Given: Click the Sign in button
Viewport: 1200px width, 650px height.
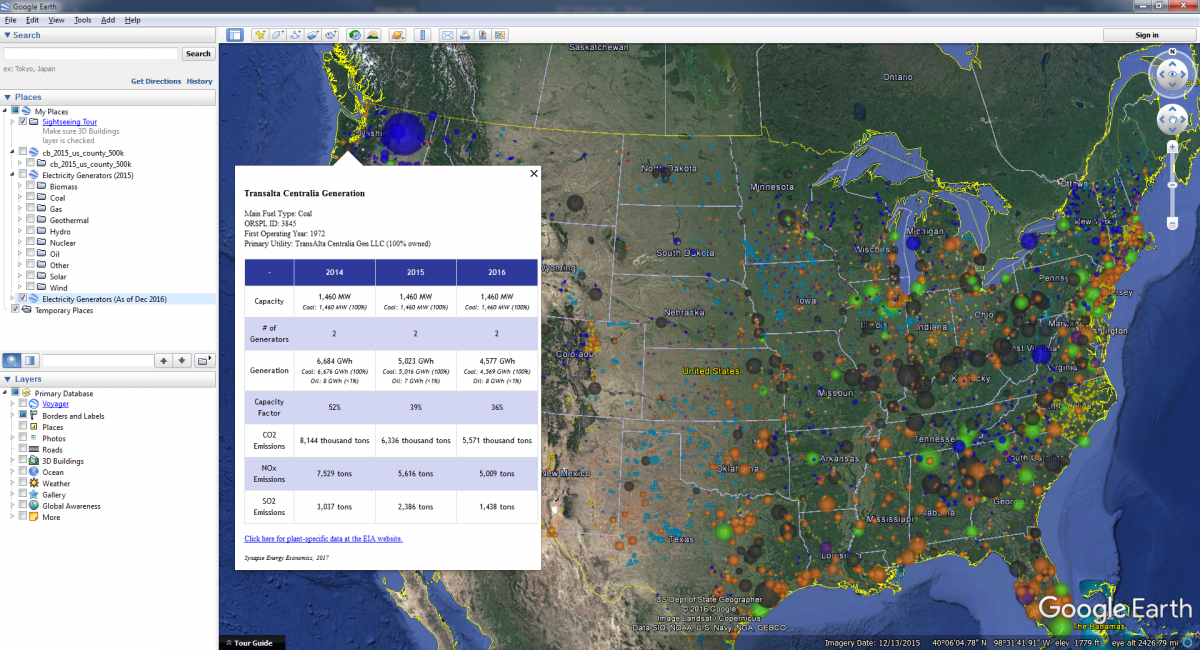Looking at the screenshot, I should coord(1147,35).
